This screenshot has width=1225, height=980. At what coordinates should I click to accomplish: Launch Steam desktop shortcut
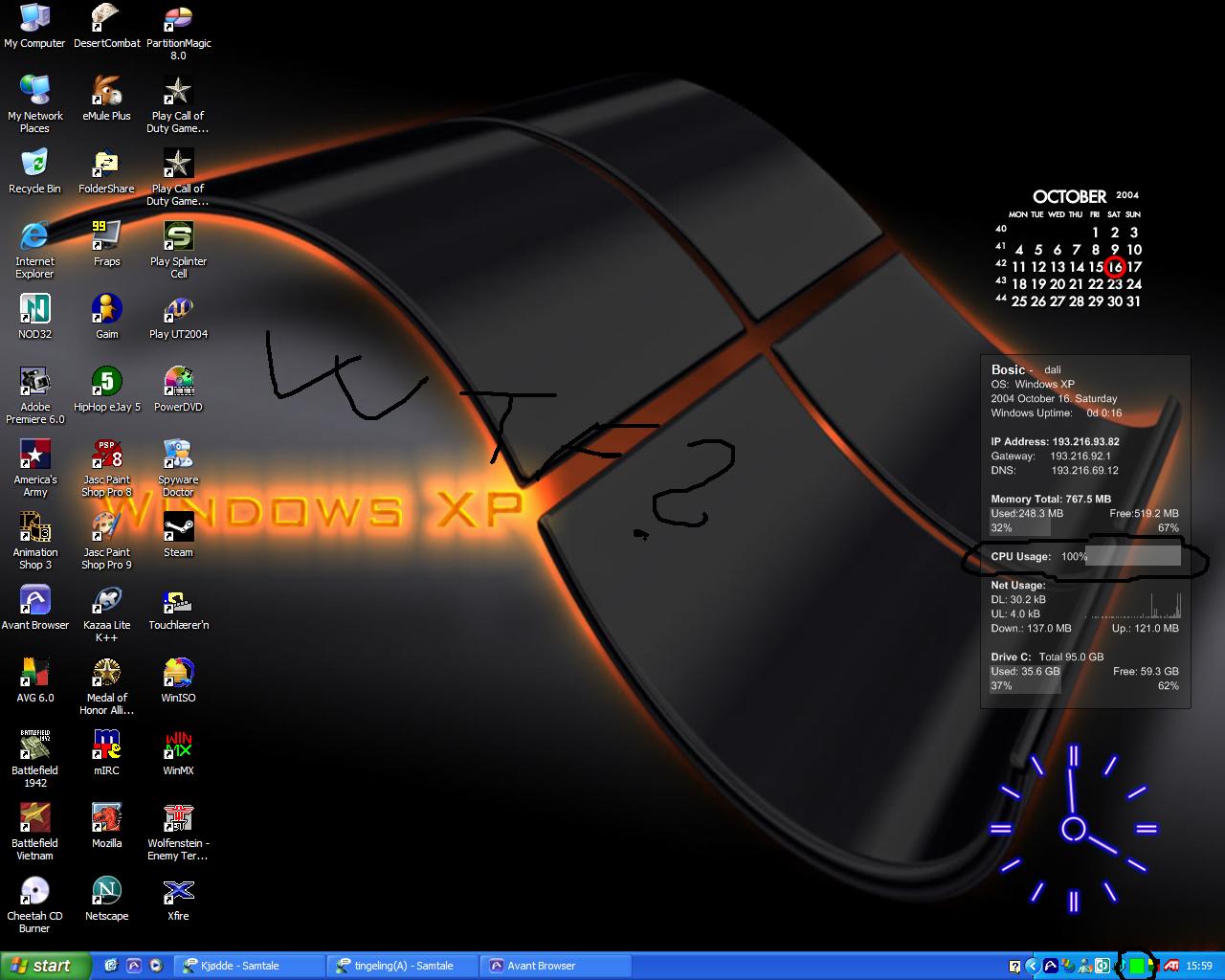[x=178, y=535]
